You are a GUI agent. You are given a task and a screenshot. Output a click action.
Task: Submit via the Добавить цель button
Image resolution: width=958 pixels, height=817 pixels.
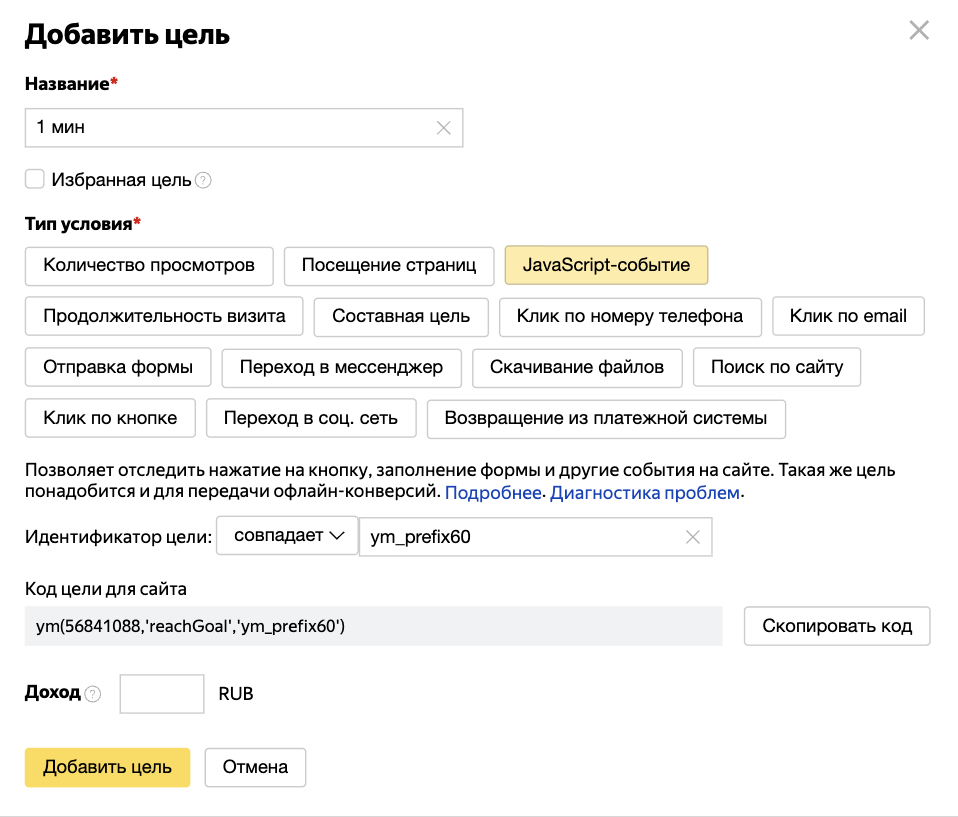(x=107, y=767)
